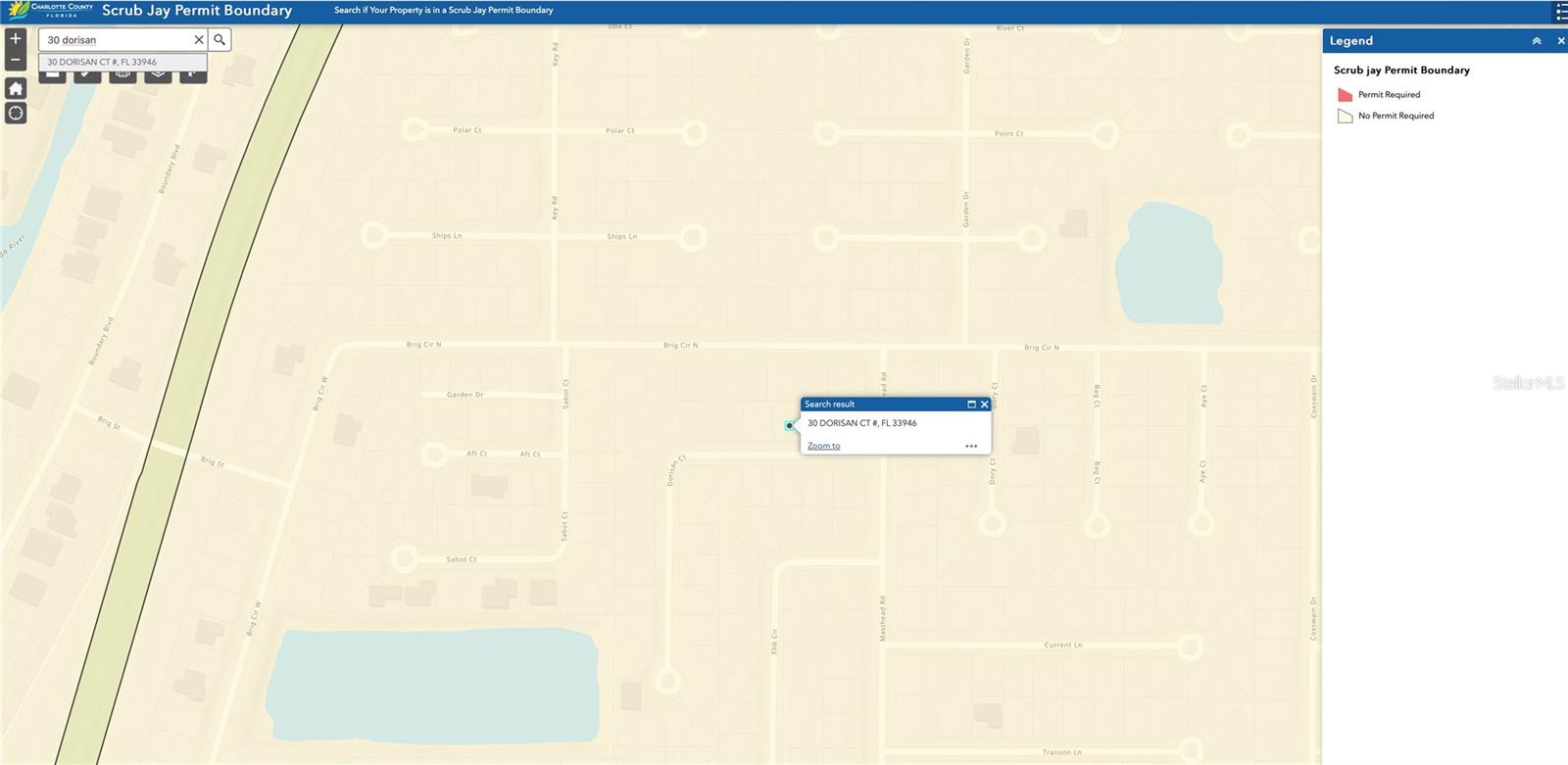This screenshot has height=765, width=1568.
Task: Return map to home extent
Action: point(16,88)
